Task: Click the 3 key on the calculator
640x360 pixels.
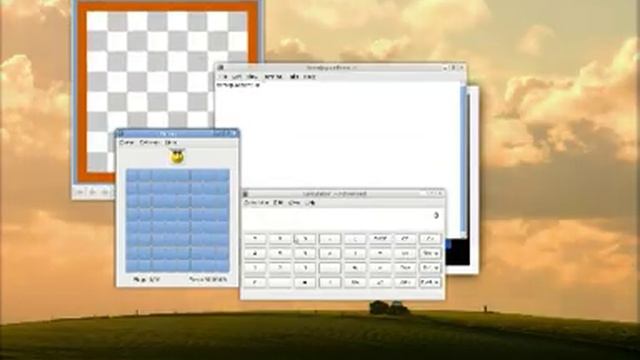Action: 305,268
